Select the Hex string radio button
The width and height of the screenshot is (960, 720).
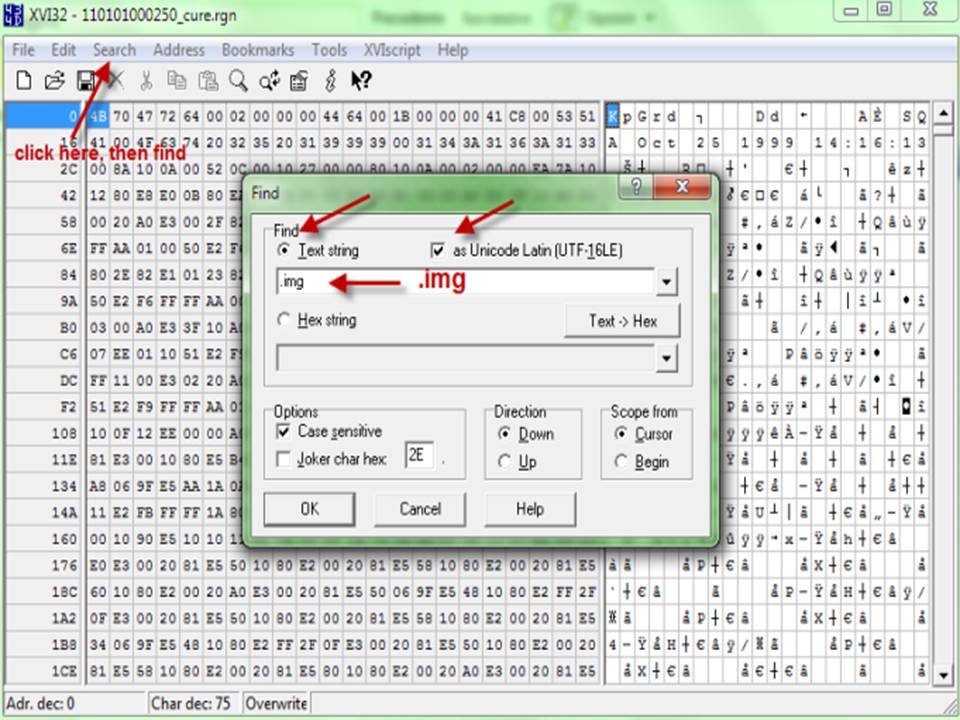coord(283,320)
